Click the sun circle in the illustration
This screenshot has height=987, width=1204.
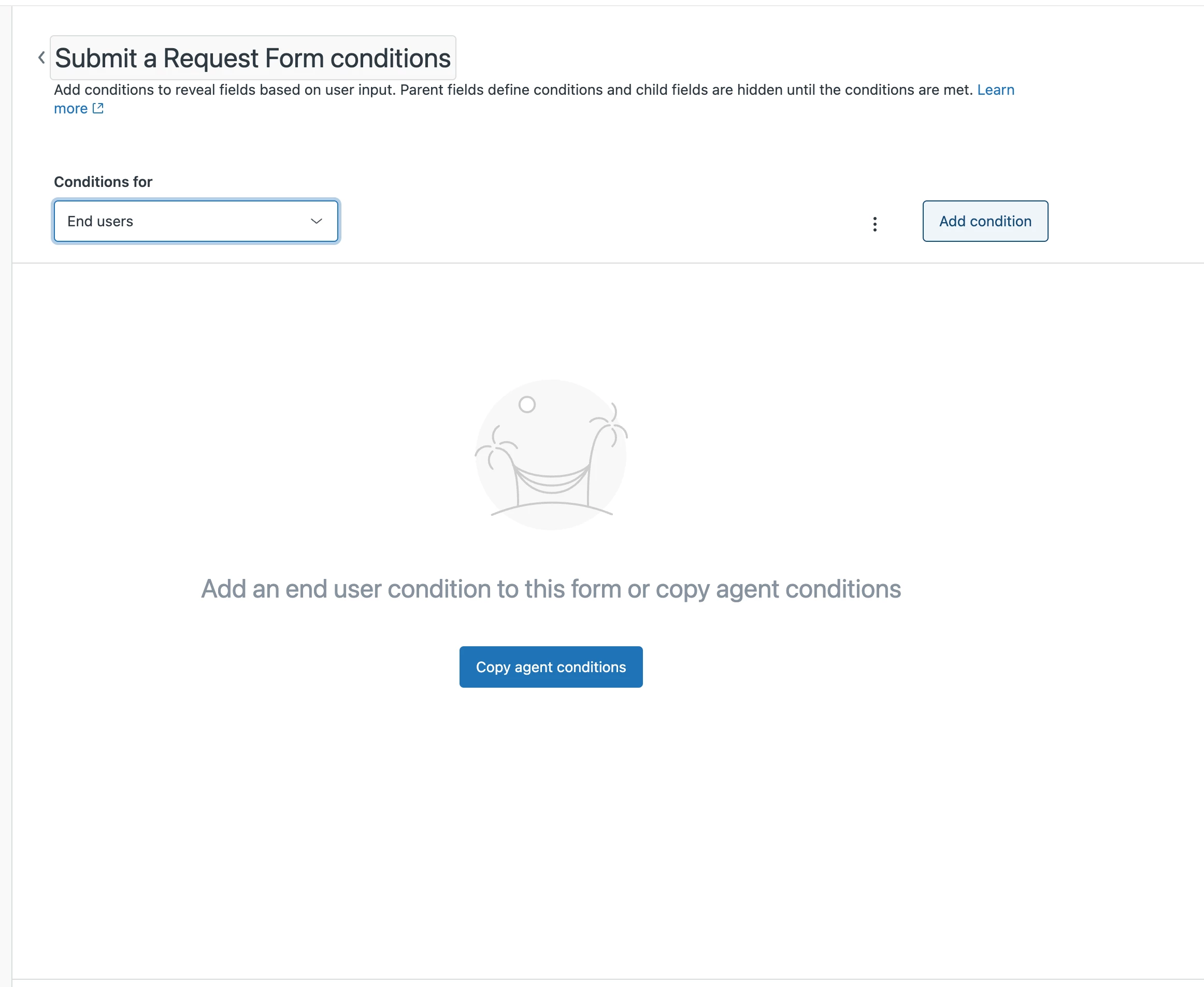[x=527, y=404]
